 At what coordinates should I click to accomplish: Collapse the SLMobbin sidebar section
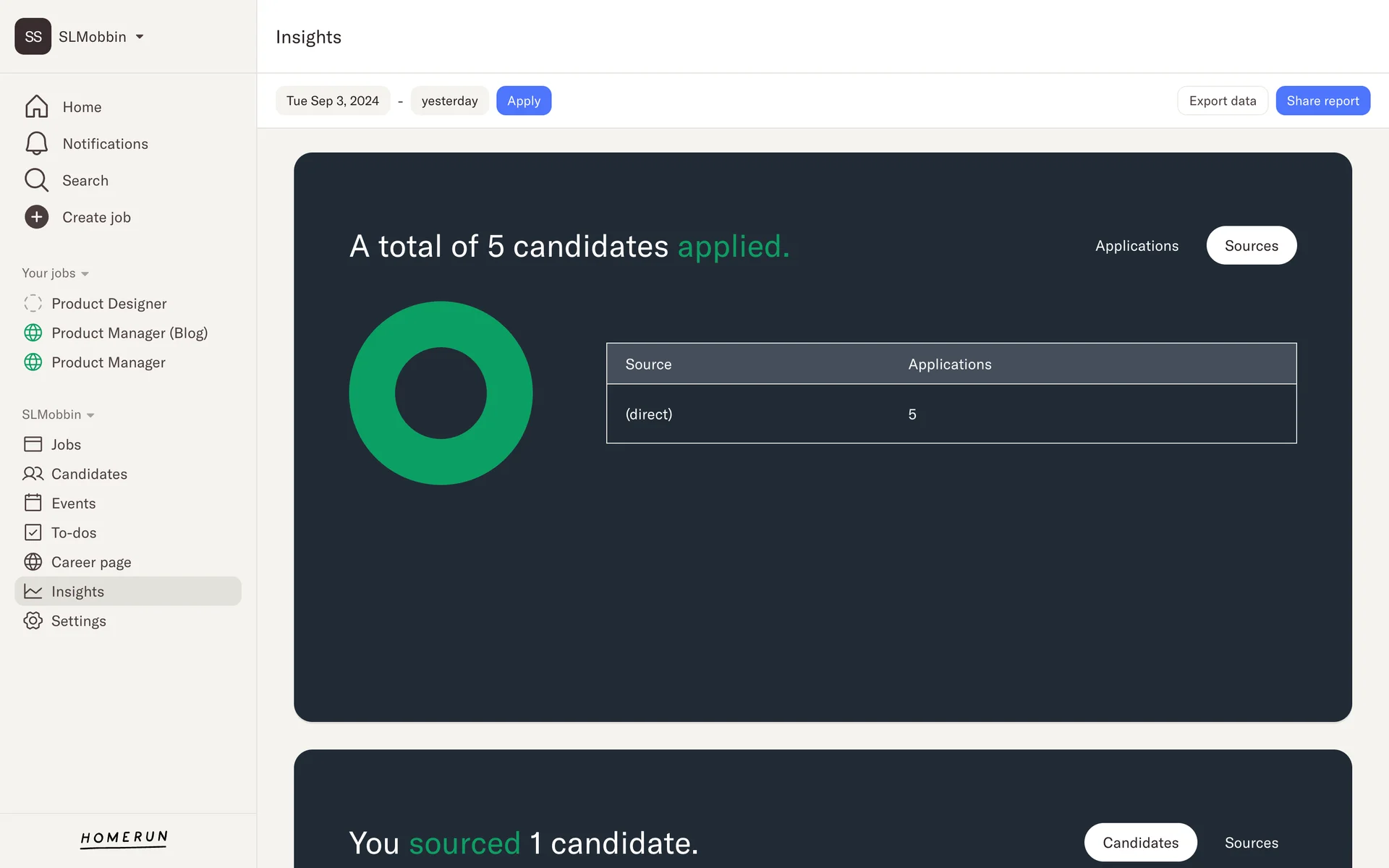(x=58, y=414)
